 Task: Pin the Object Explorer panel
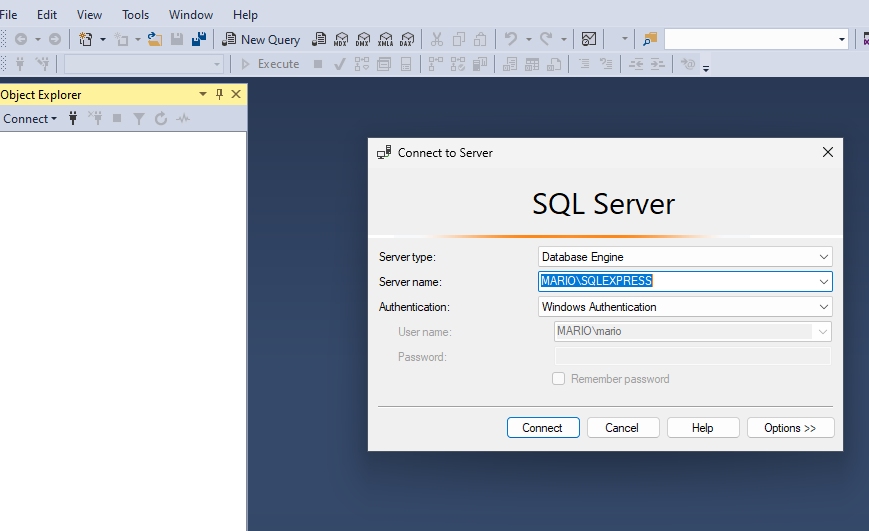pos(219,94)
